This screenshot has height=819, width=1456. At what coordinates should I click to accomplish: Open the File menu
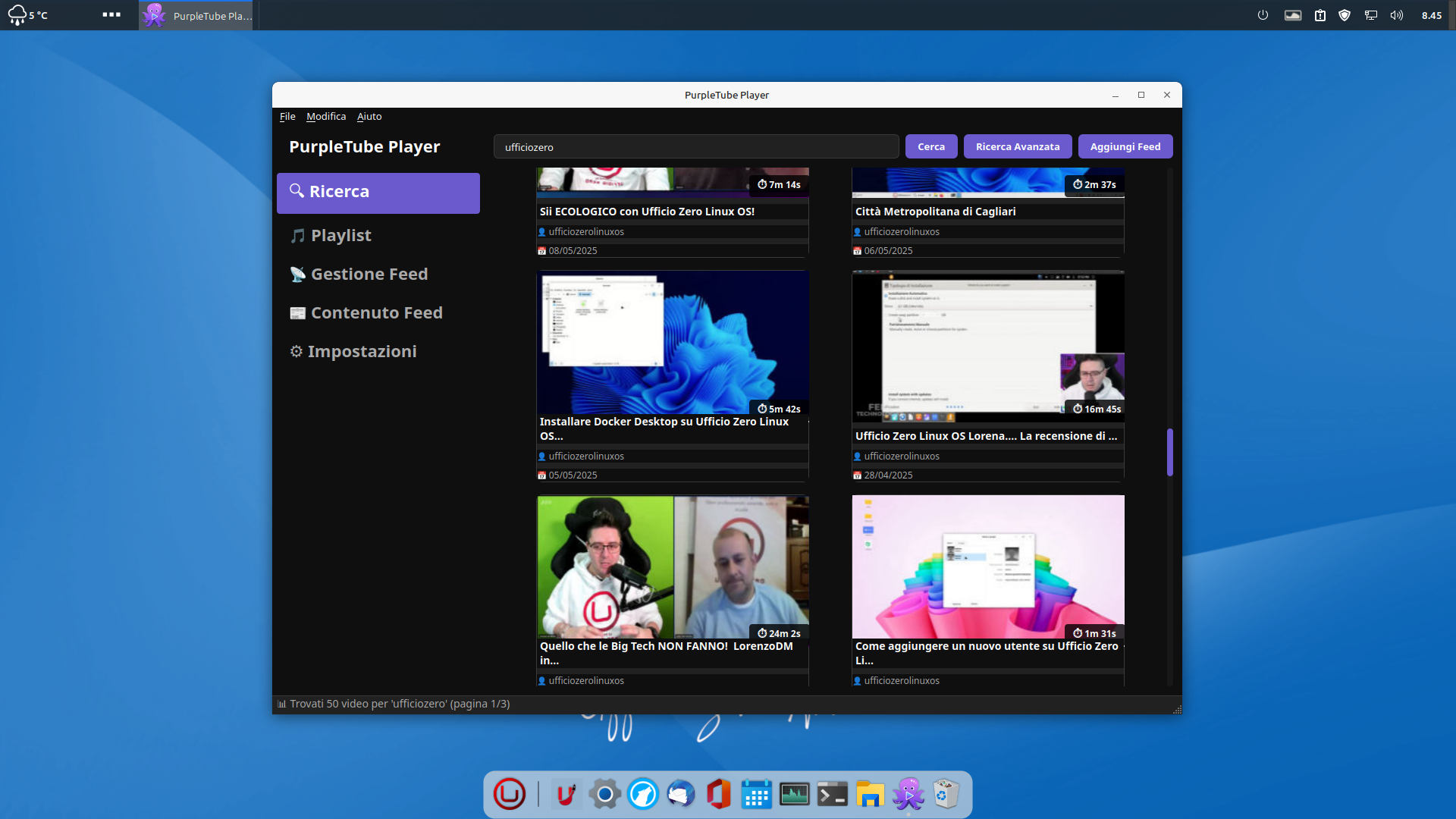pyautogui.click(x=287, y=117)
